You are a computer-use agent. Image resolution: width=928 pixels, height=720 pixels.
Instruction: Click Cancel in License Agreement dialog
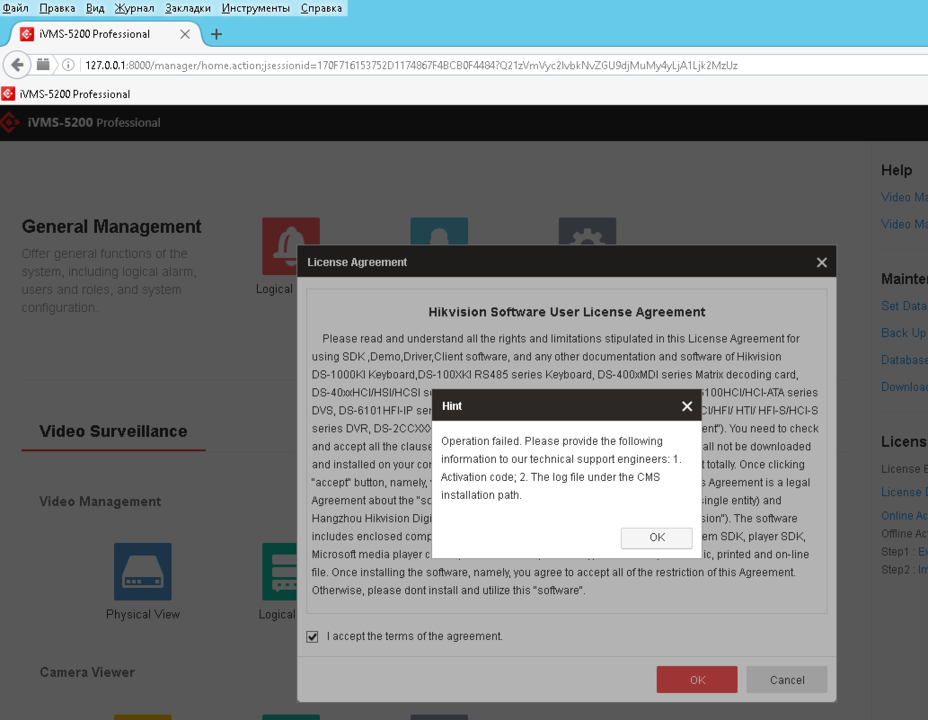(x=787, y=680)
